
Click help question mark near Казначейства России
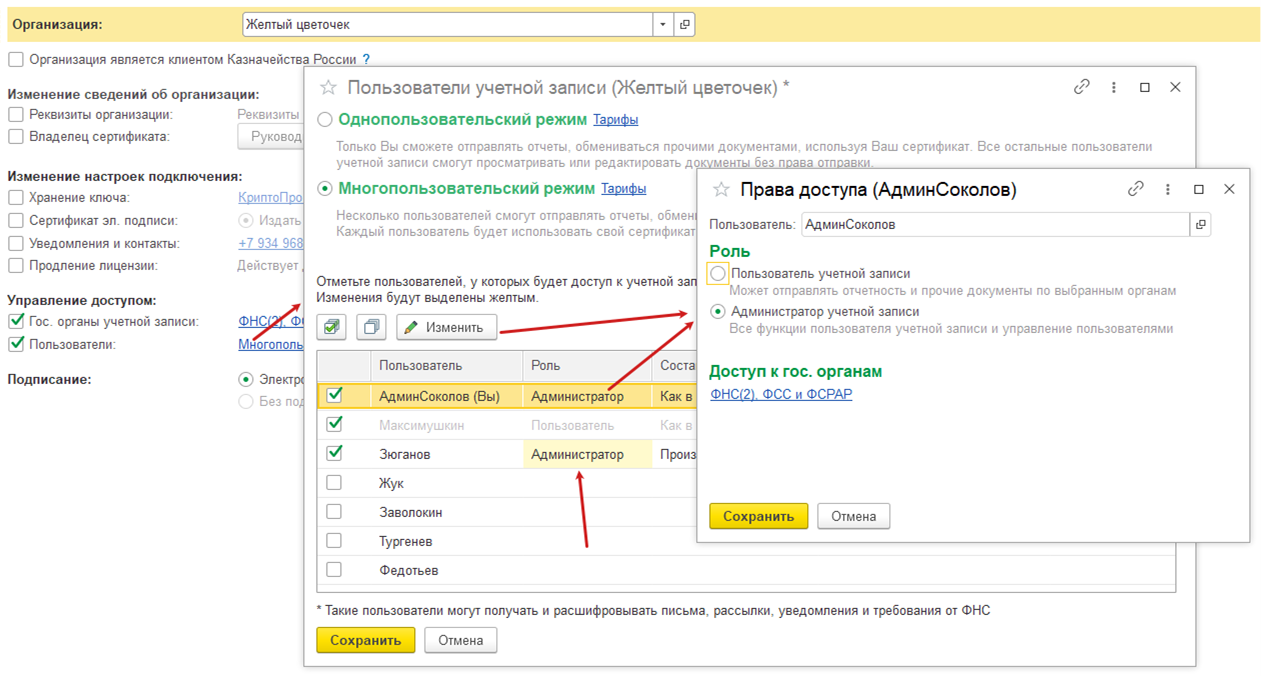(366, 60)
